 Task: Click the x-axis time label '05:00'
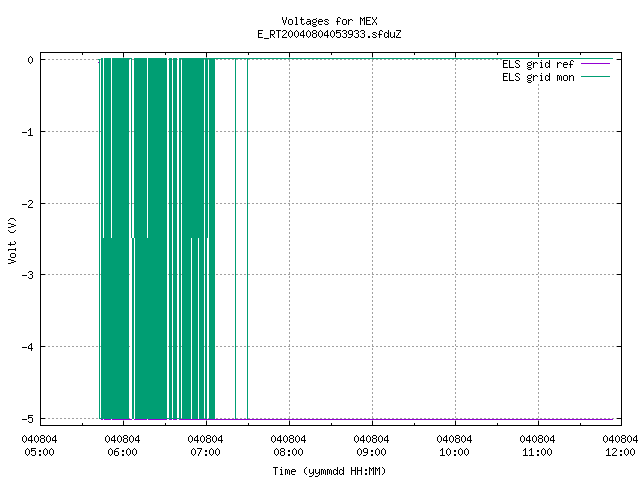(39, 452)
